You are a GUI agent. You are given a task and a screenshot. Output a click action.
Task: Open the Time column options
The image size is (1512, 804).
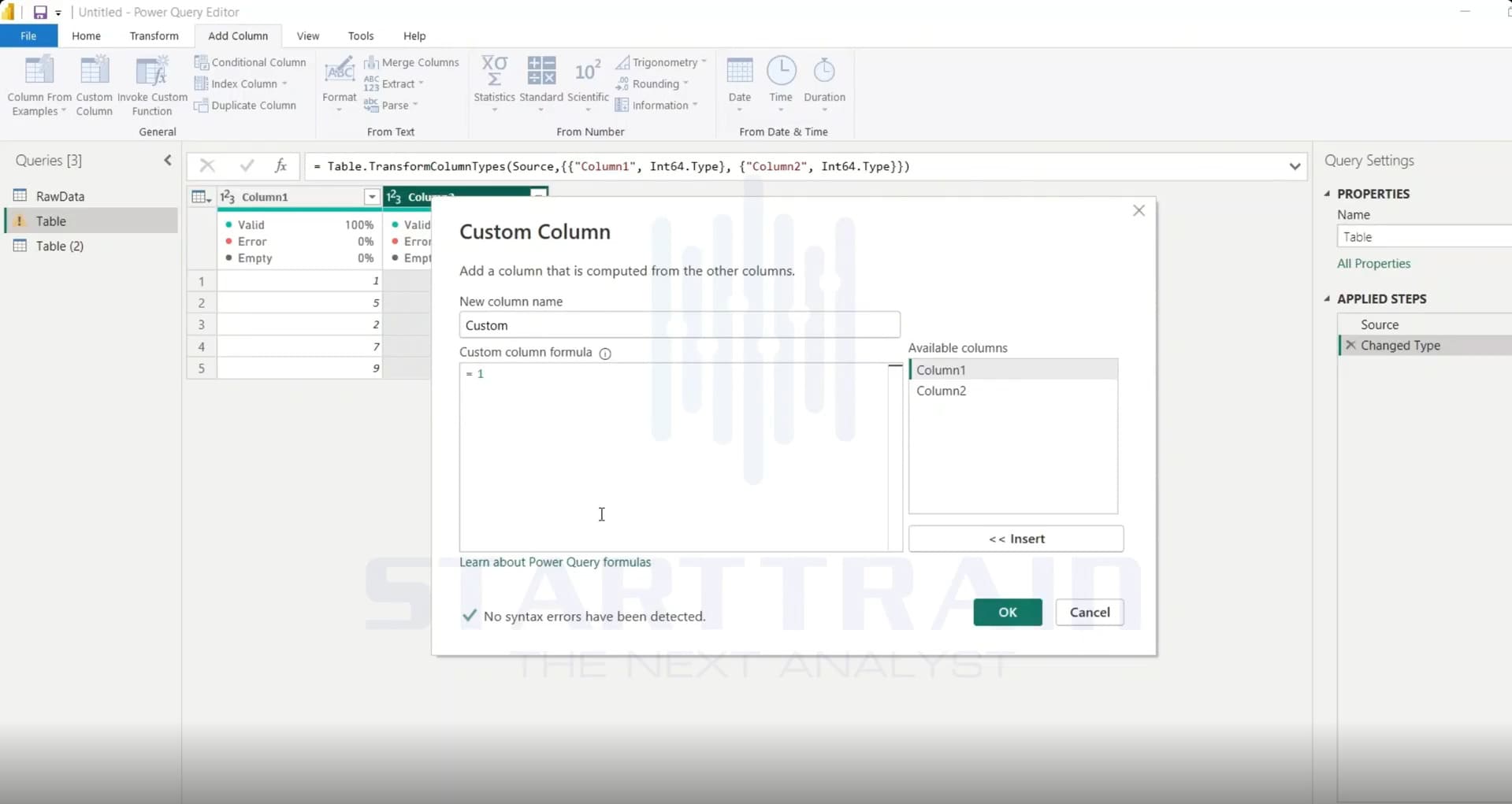tap(781, 83)
